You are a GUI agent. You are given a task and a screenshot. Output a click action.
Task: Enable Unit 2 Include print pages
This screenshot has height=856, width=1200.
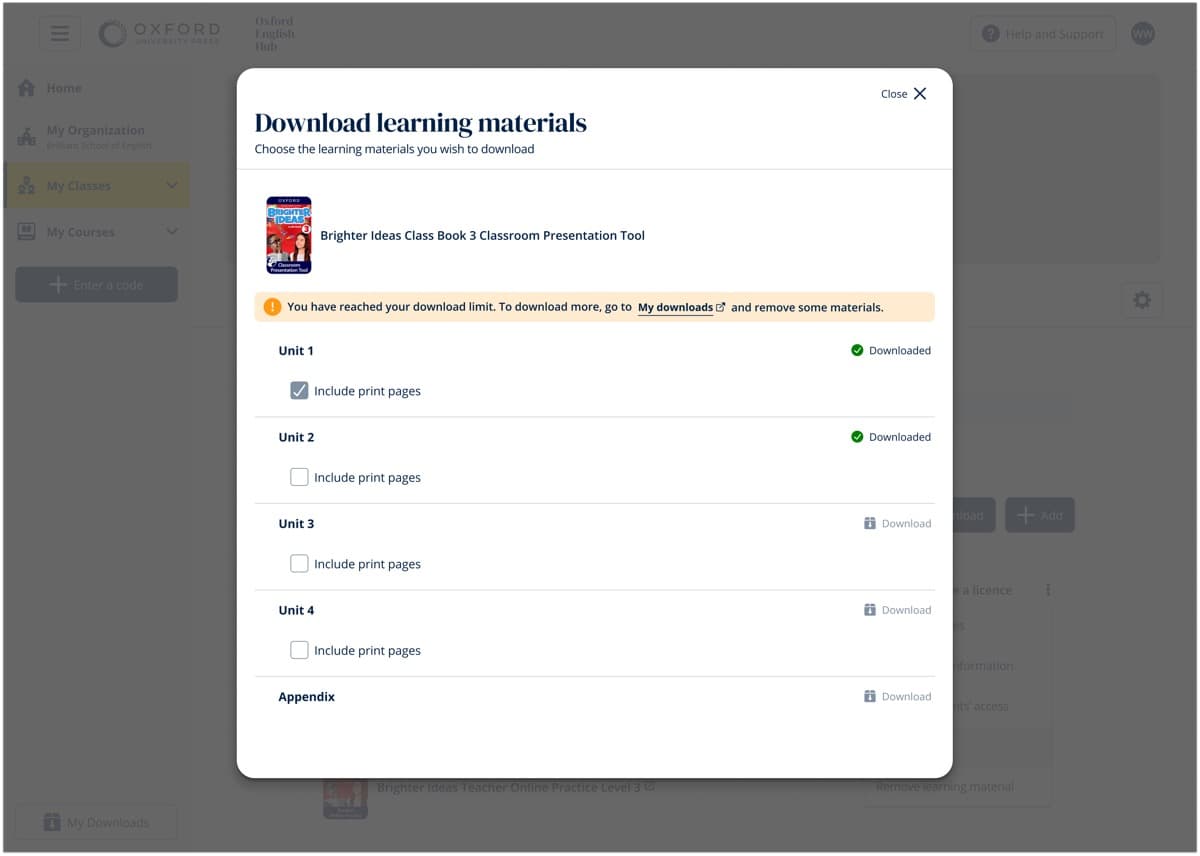(299, 477)
